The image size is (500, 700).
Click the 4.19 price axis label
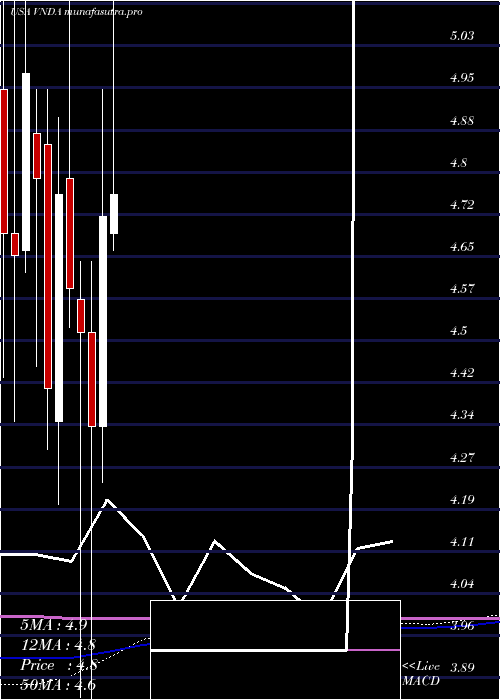[462, 499]
